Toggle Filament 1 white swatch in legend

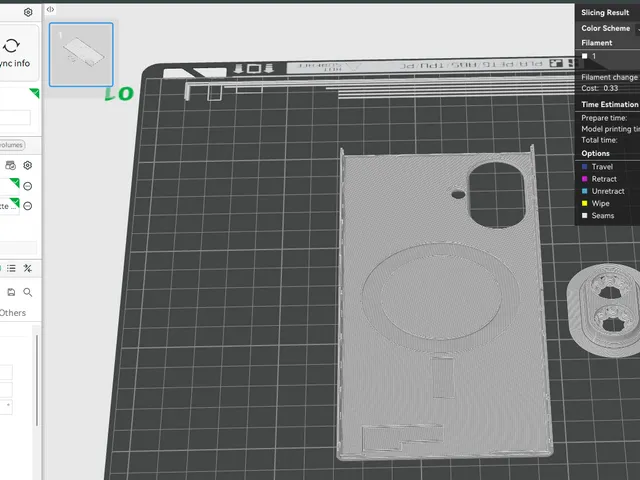584,56
